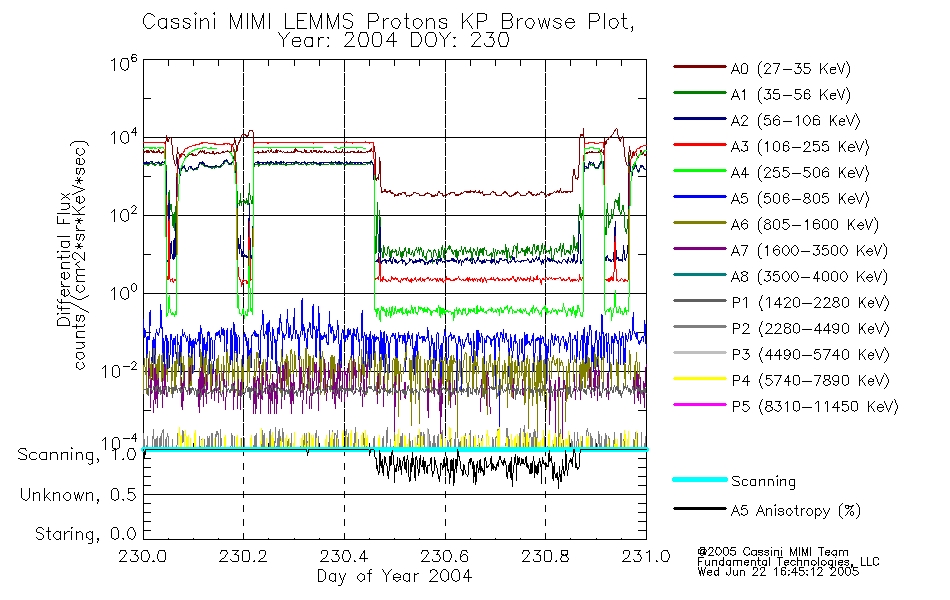
Task: Click the x-axis tick label 231.0
Action: (646, 556)
